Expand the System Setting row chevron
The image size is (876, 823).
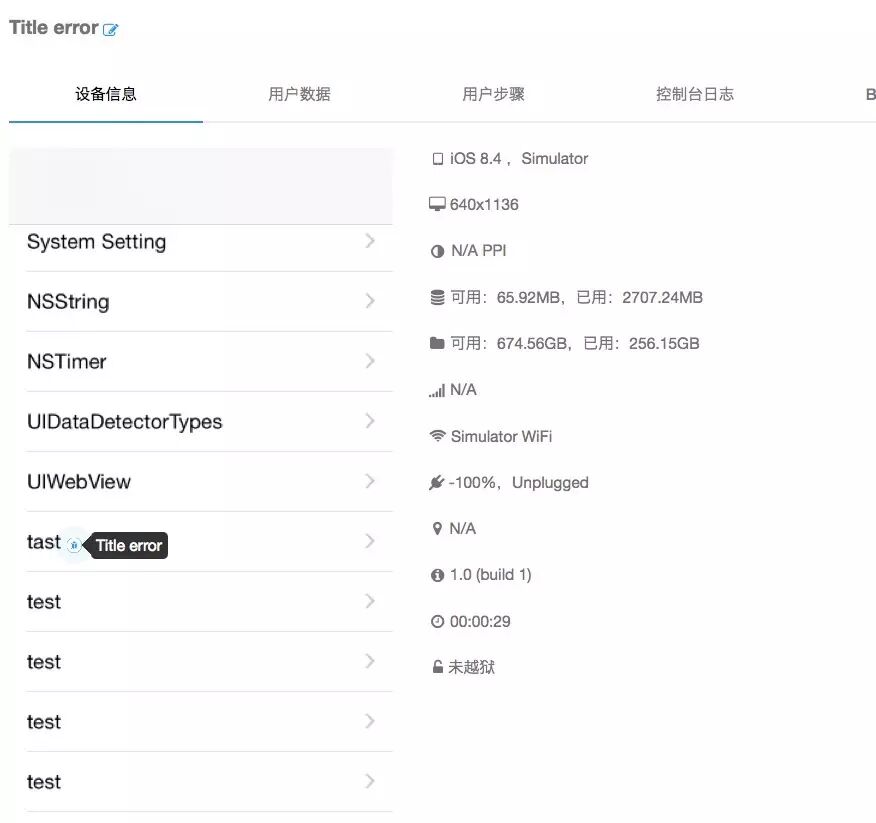[370, 241]
